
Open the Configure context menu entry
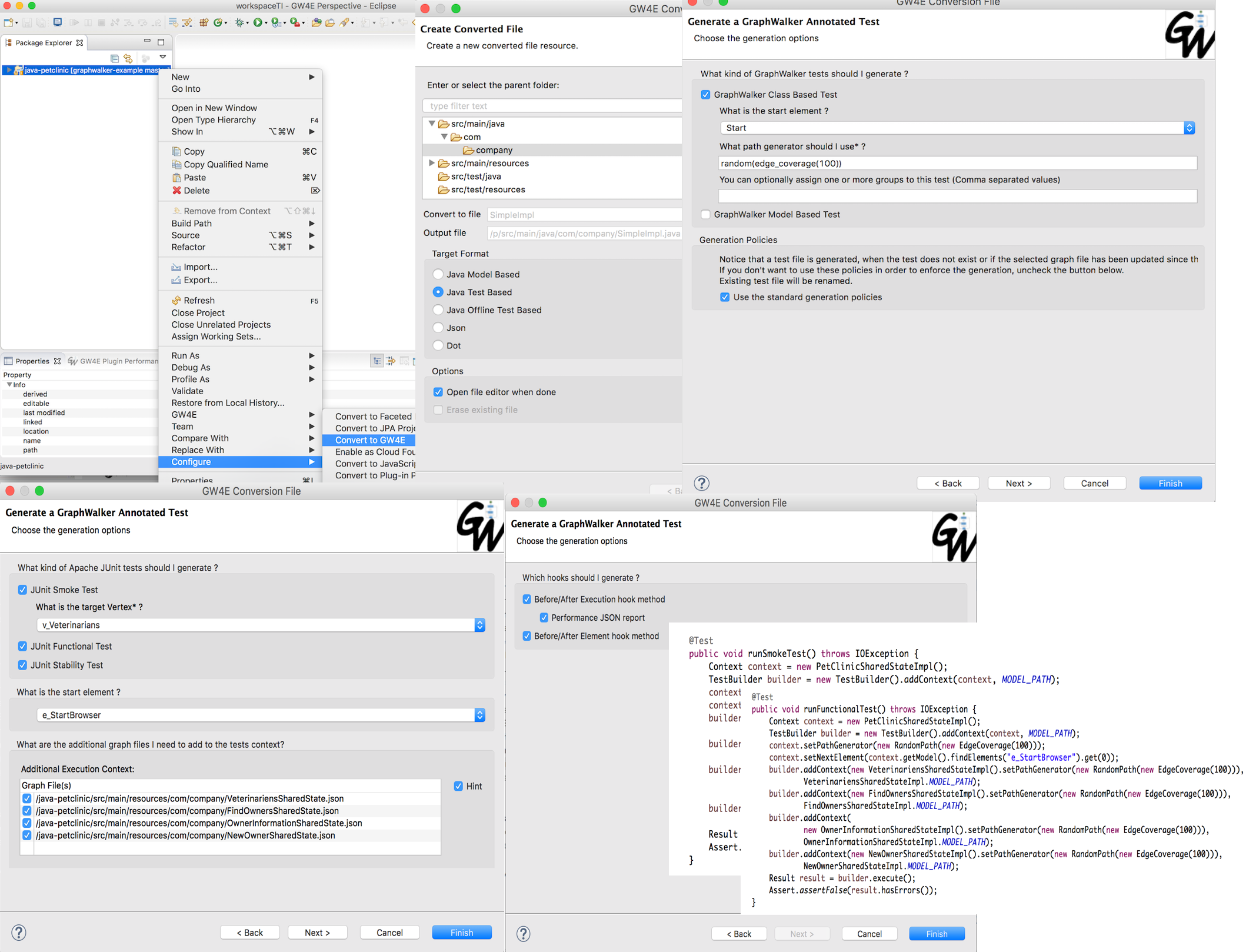pos(240,462)
